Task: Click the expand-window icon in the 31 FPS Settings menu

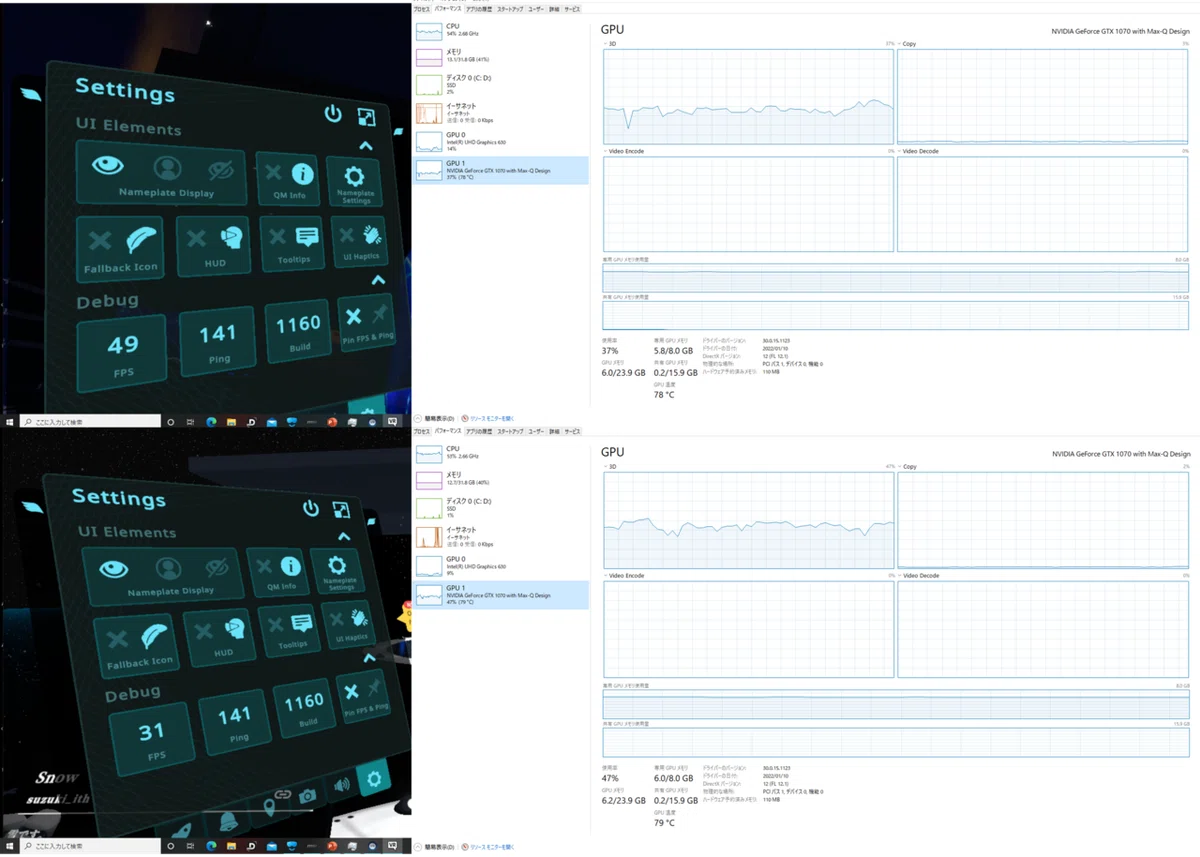Action: (341, 509)
